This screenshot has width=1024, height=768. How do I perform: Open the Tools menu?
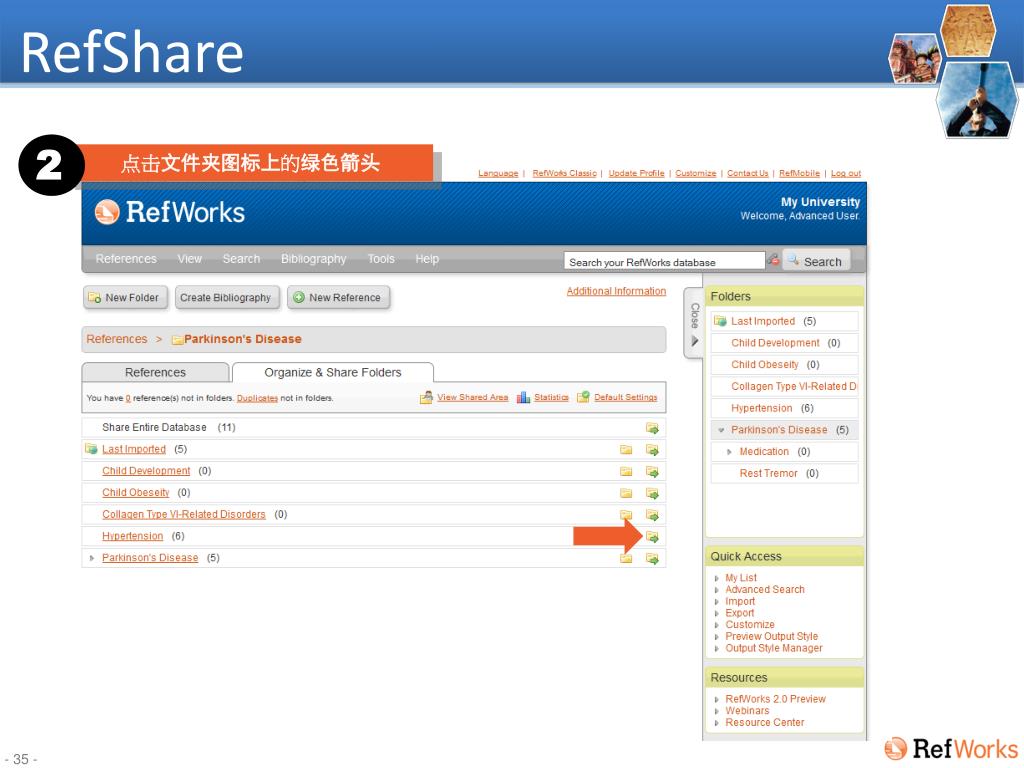381,259
